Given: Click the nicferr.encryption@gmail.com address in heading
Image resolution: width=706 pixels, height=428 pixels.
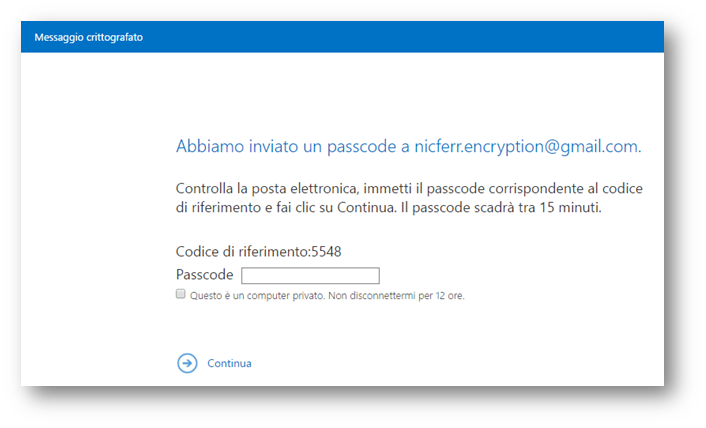Looking at the screenshot, I should [x=527, y=146].
